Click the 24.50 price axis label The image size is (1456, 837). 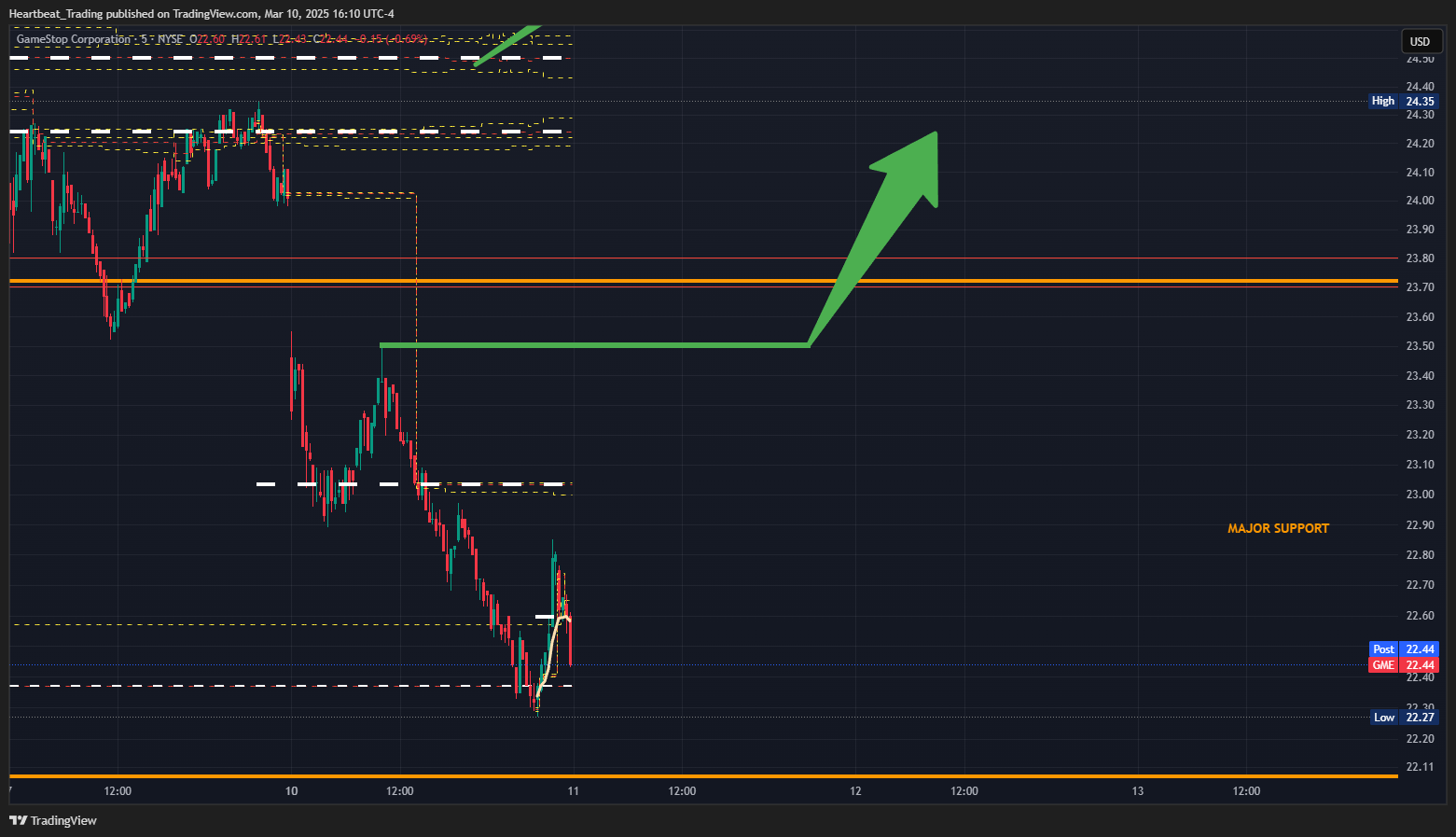[1420, 59]
